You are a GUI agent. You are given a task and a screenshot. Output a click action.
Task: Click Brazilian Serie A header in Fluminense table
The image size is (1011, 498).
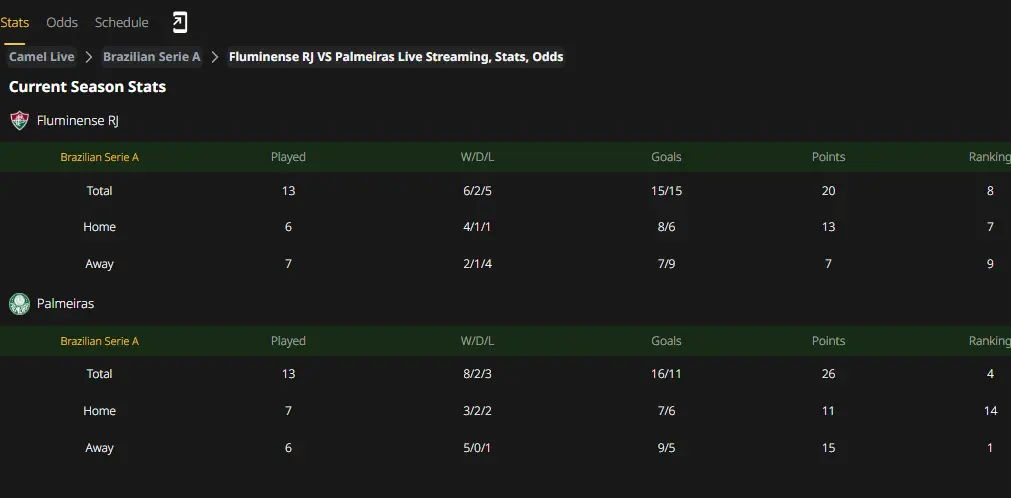tap(99, 157)
